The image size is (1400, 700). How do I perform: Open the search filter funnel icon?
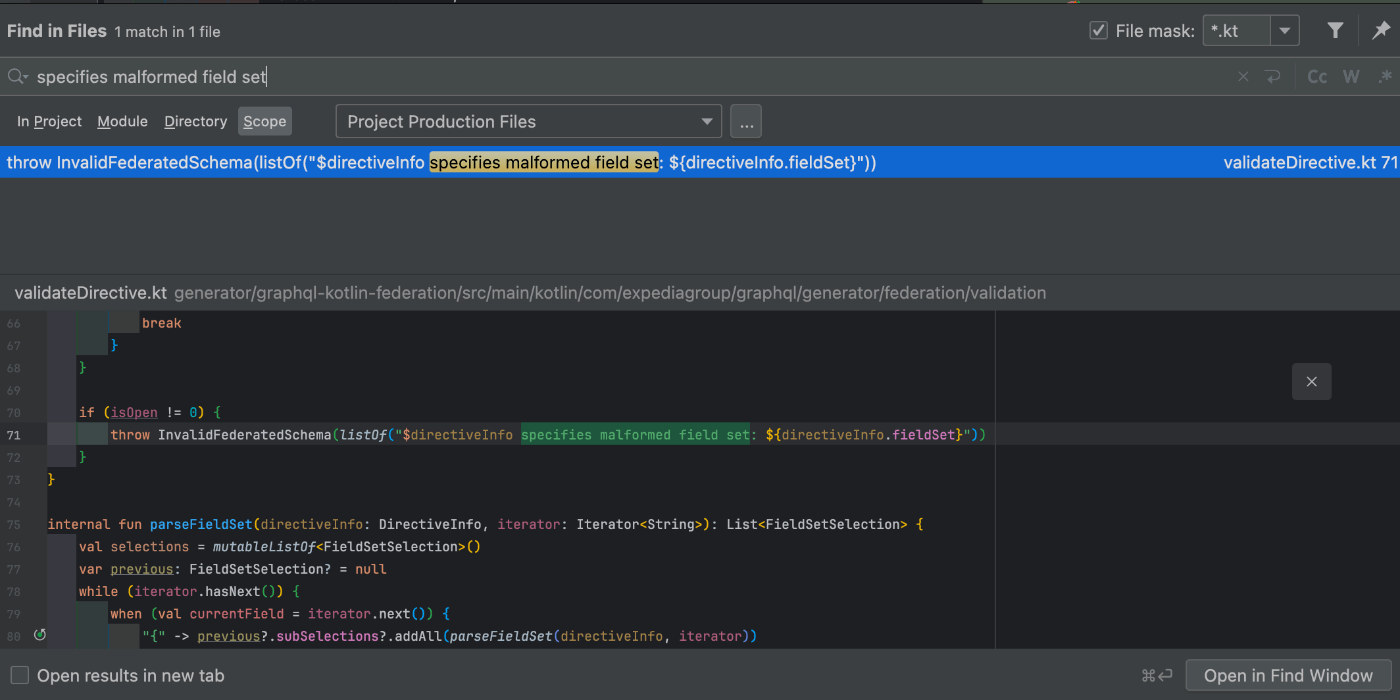tap(1335, 30)
